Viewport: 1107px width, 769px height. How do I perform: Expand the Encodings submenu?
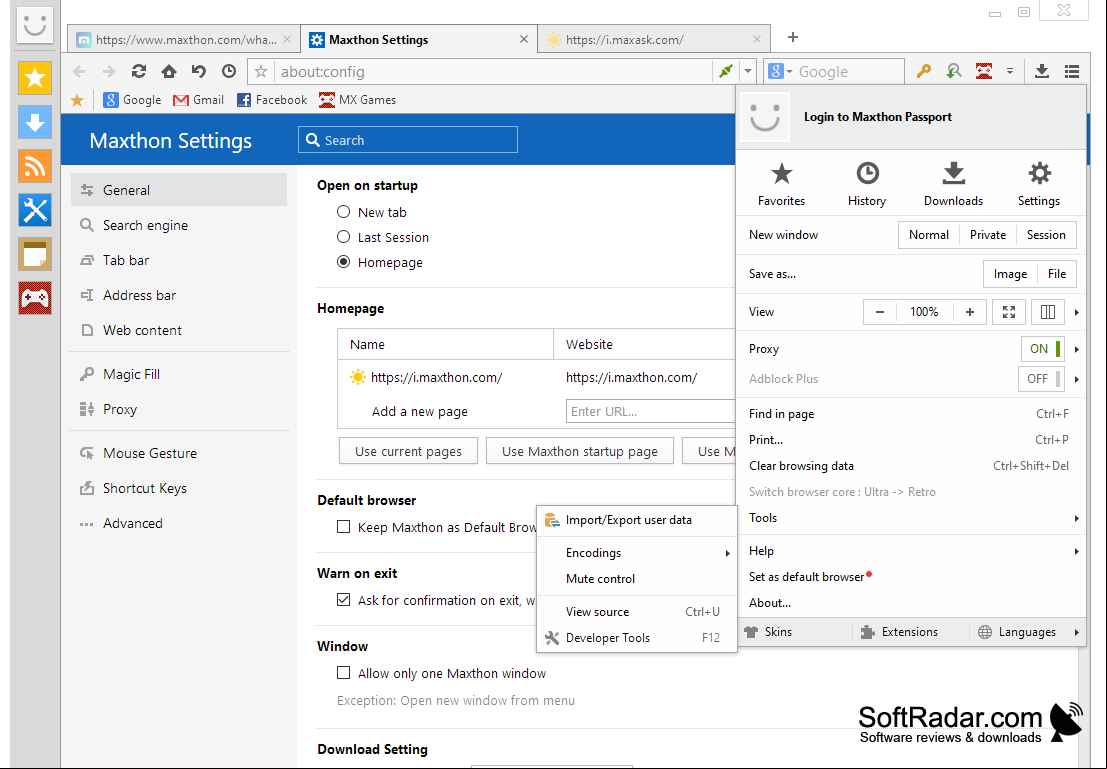coord(637,553)
